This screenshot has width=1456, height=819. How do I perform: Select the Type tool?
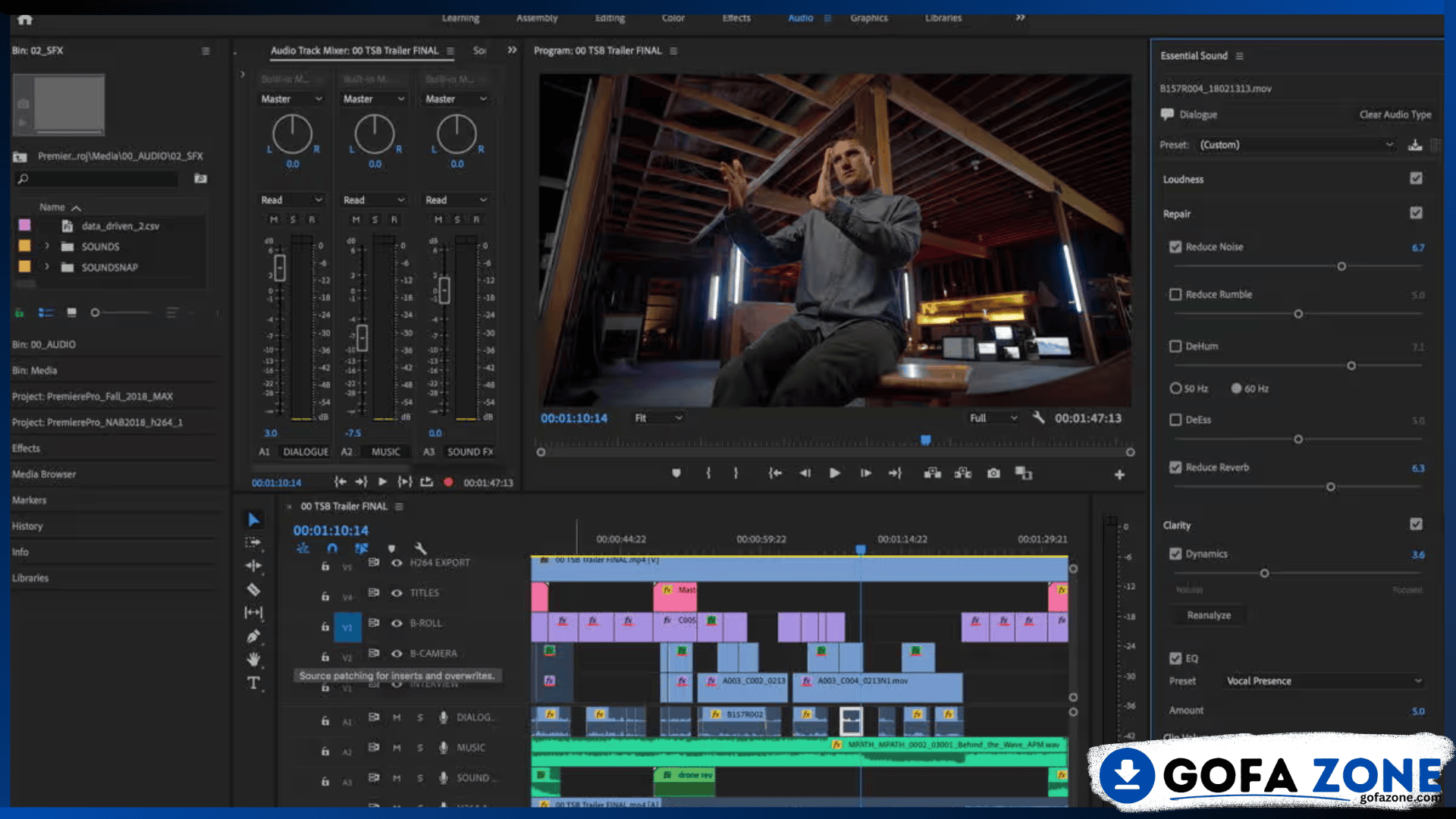pyautogui.click(x=253, y=682)
